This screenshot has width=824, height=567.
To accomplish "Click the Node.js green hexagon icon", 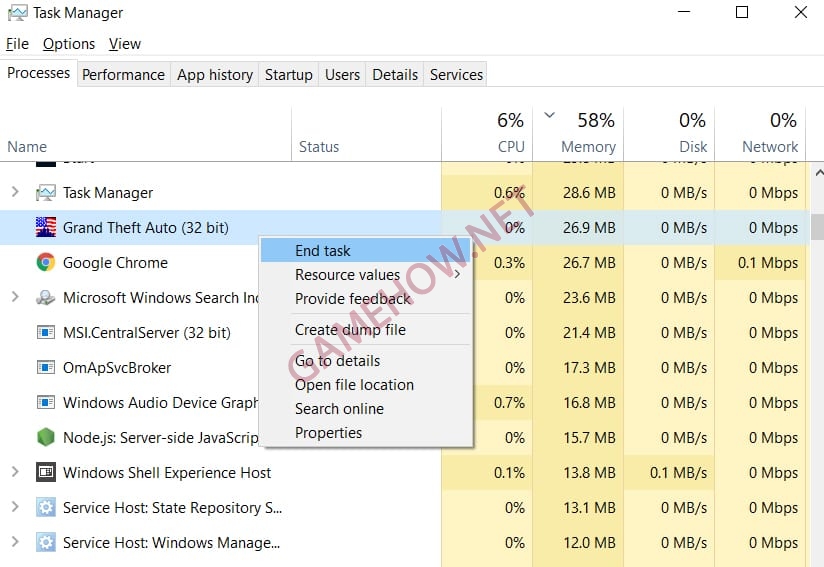I will [x=45, y=438].
